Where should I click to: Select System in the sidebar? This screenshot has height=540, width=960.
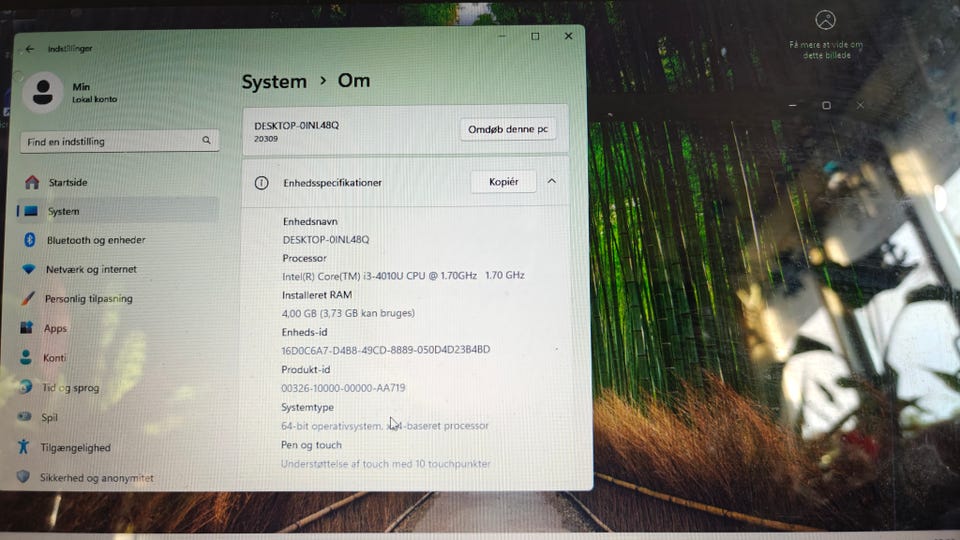point(118,211)
